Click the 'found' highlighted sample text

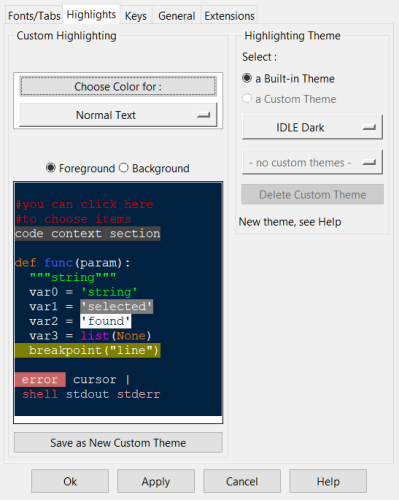click(106, 321)
